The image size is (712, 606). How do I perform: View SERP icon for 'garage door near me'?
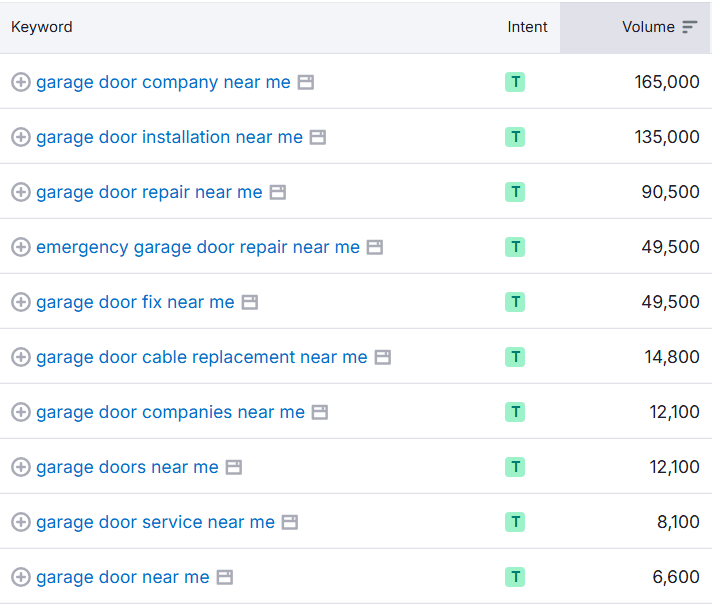pyautogui.click(x=225, y=577)
